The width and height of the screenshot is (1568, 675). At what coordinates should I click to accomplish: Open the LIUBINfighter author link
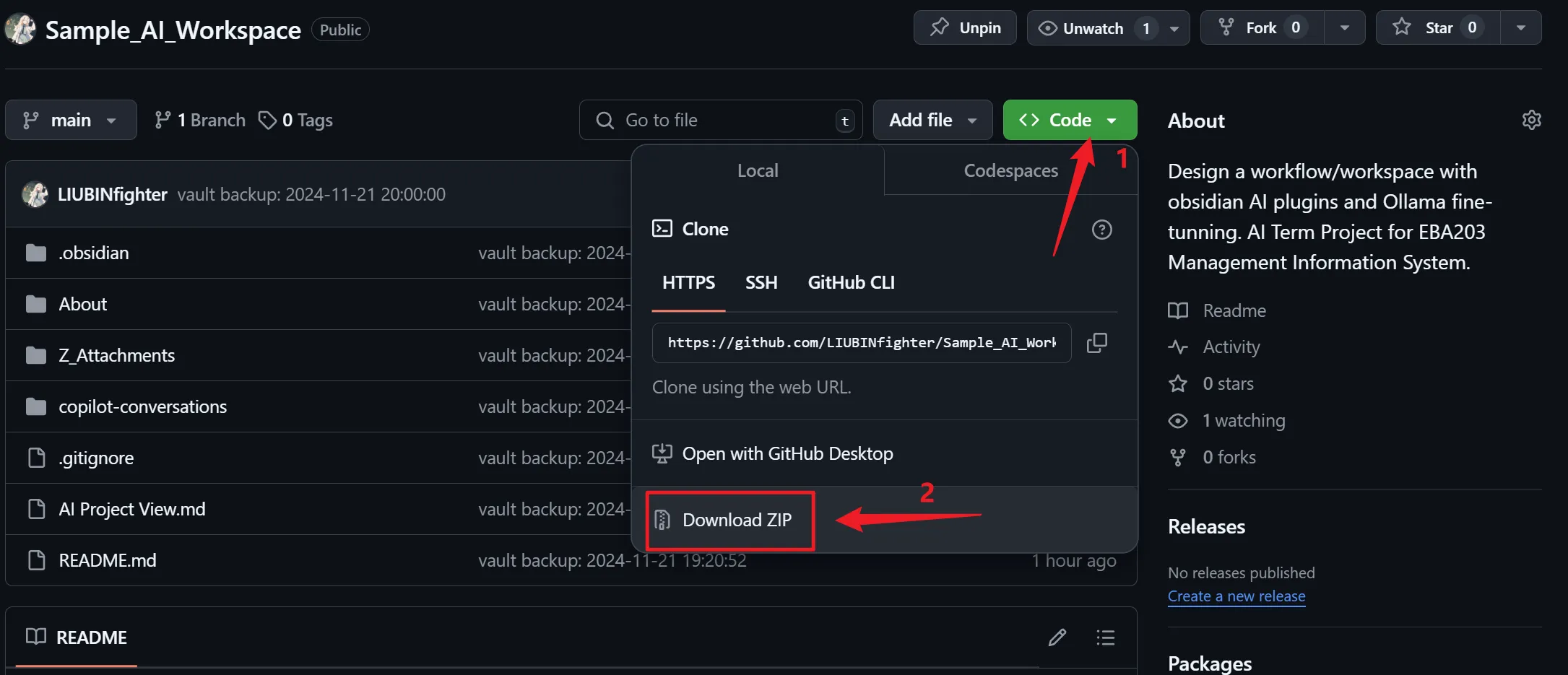coord(112,194)
